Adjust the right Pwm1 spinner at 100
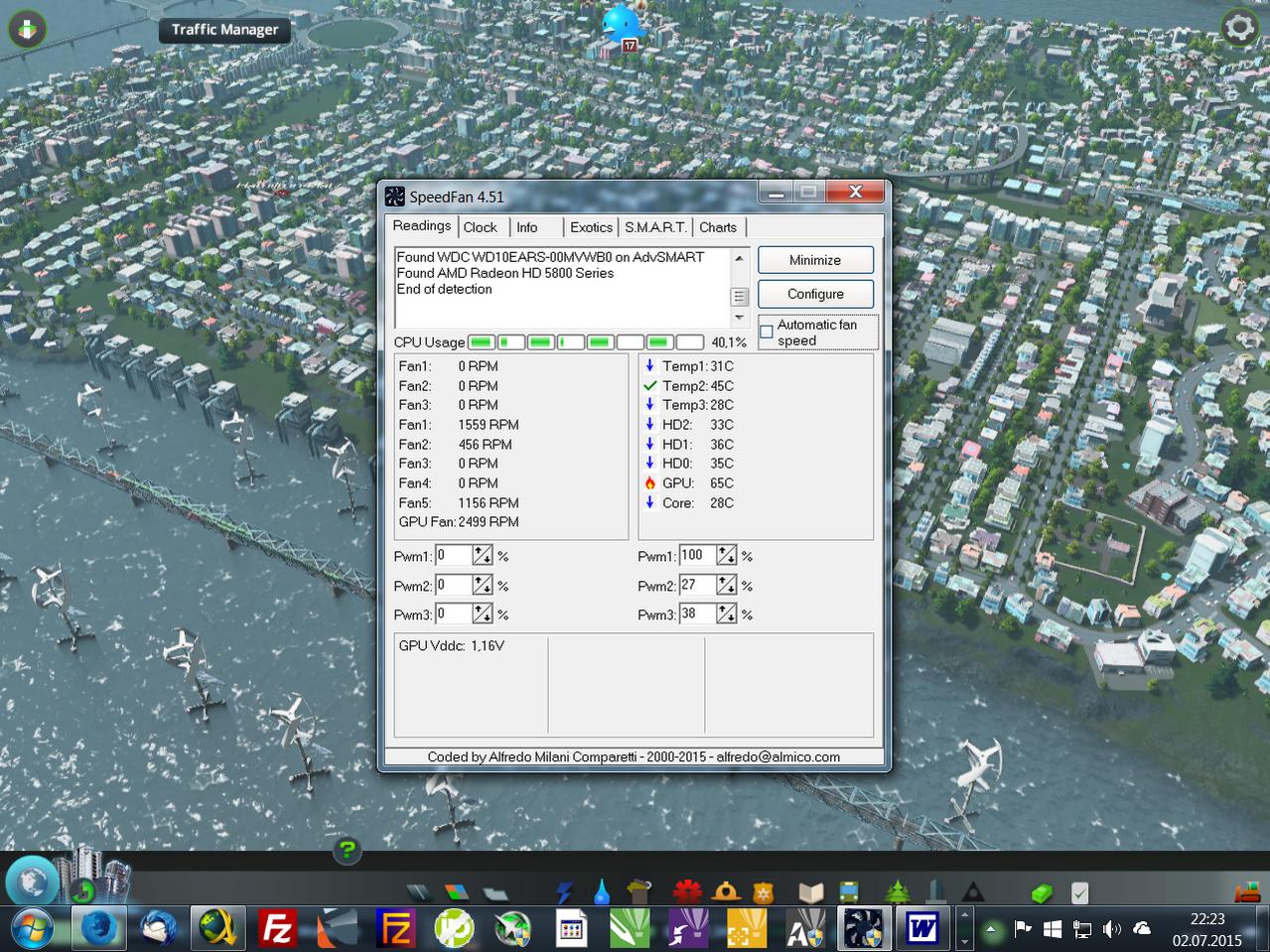Viewport: 1270px width, 952px height. pos(727,556)
